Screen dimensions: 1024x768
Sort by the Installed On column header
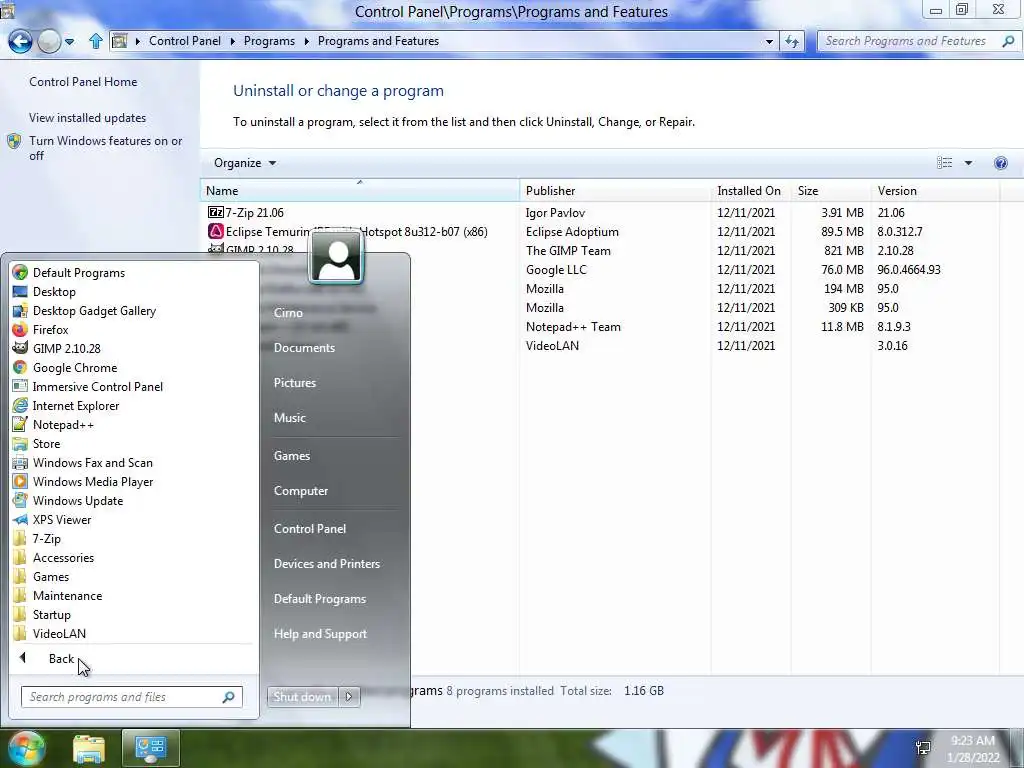pos(750,191)
